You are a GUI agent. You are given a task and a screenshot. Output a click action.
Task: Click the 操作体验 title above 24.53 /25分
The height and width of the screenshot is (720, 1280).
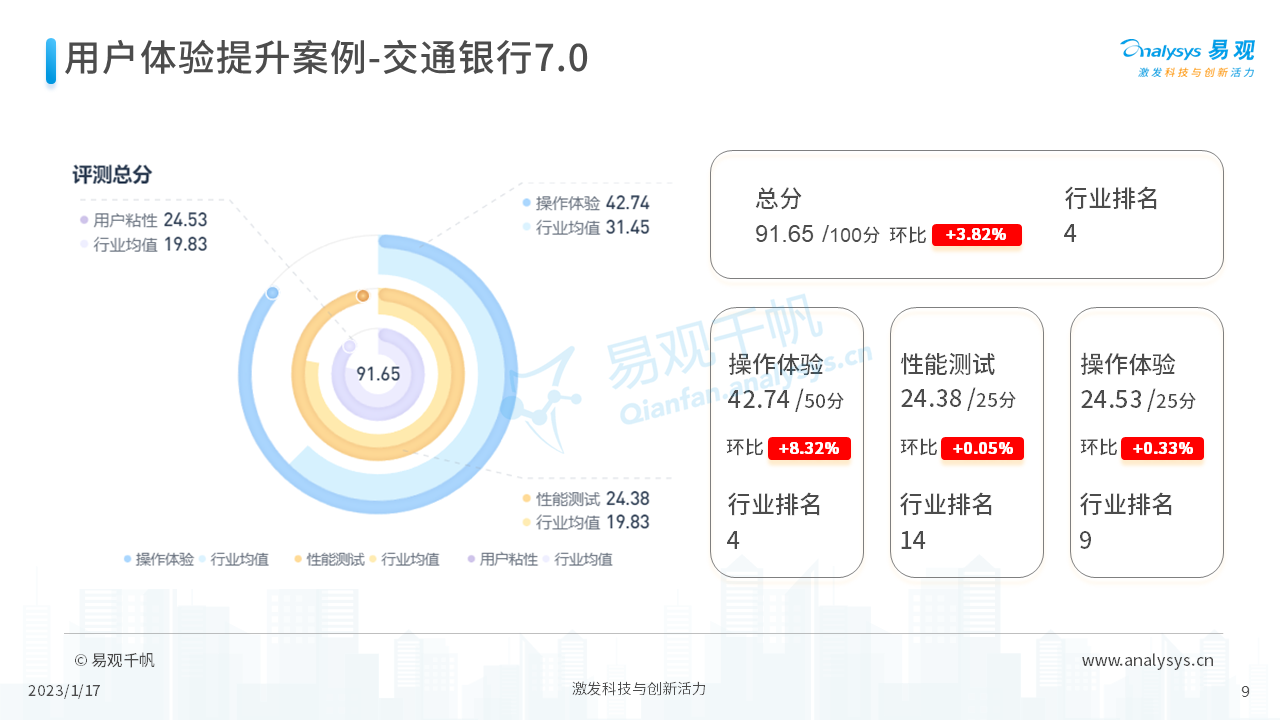coord(1128,364)
